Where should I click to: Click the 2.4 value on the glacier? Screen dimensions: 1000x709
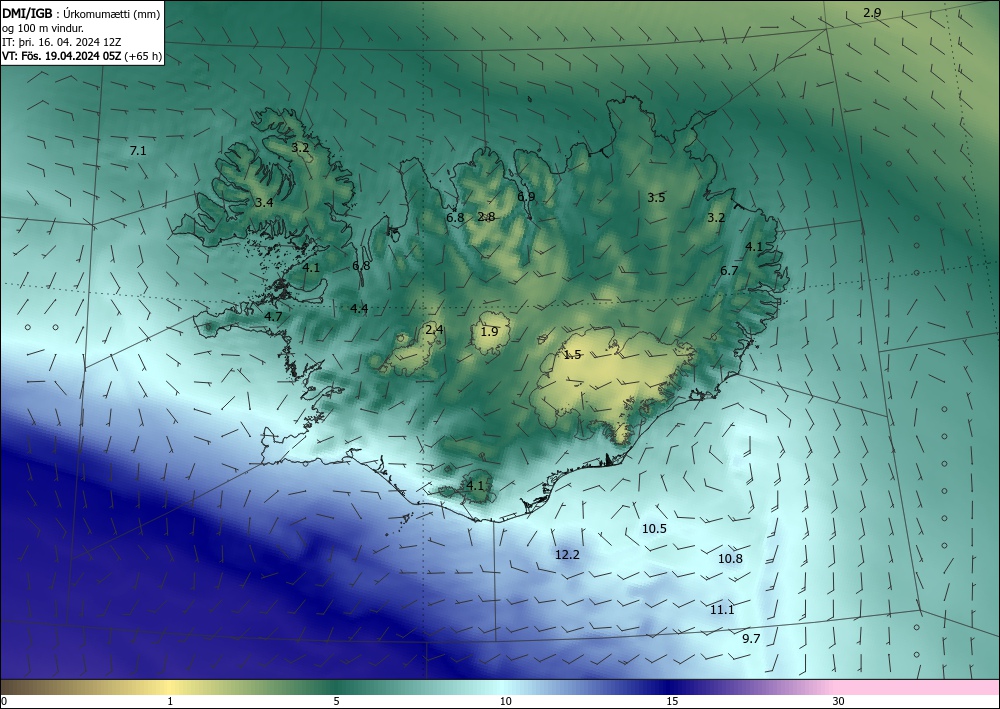pyautogui.click(x=434, y=330)
